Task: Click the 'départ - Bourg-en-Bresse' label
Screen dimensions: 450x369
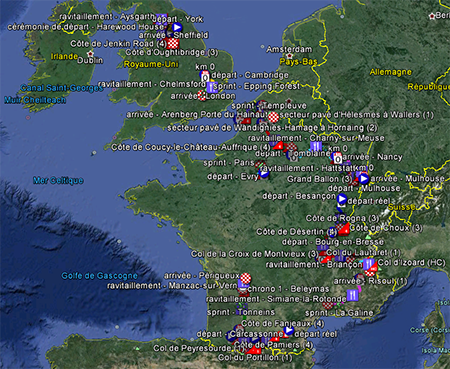Action: pyautogui.click(x=333, y=242)
